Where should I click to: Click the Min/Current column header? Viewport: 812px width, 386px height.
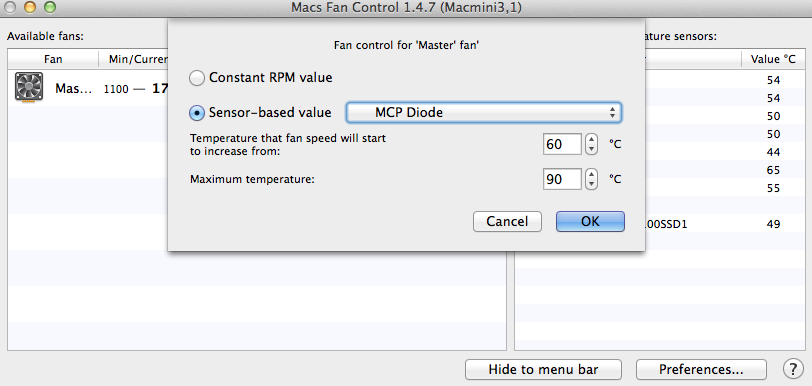[134, 59]
